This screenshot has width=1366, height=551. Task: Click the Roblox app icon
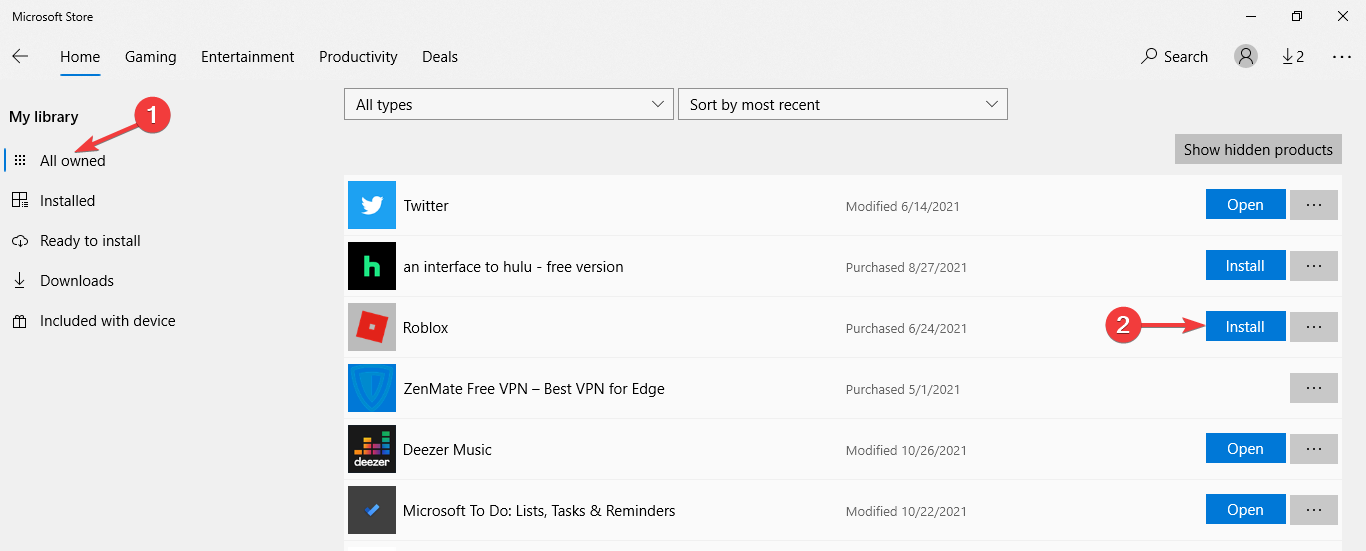coord(372,327)
